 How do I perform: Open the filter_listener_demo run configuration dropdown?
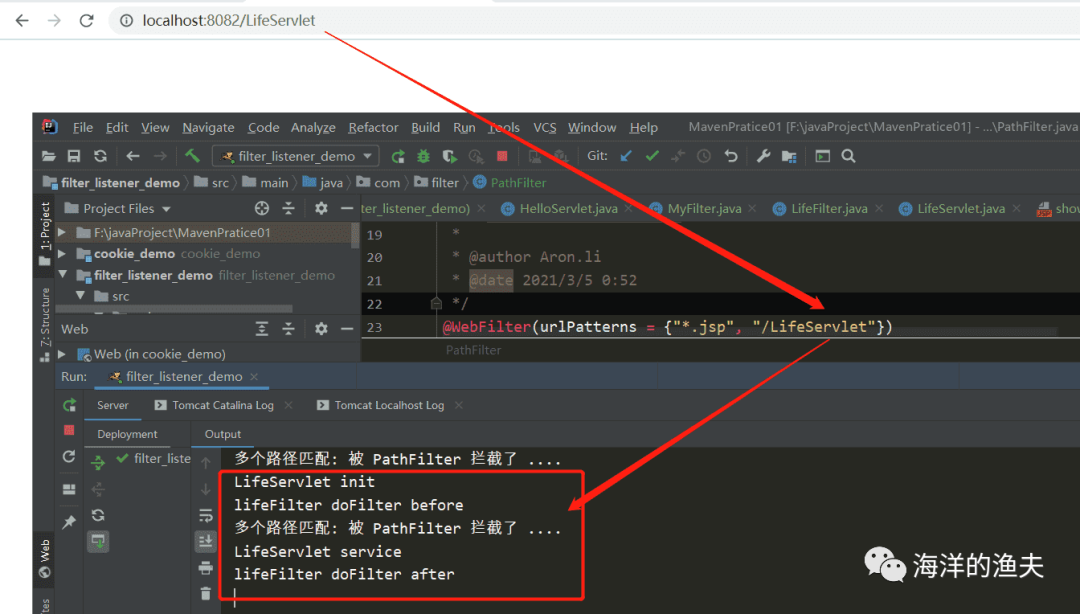[x=296, y=156]
